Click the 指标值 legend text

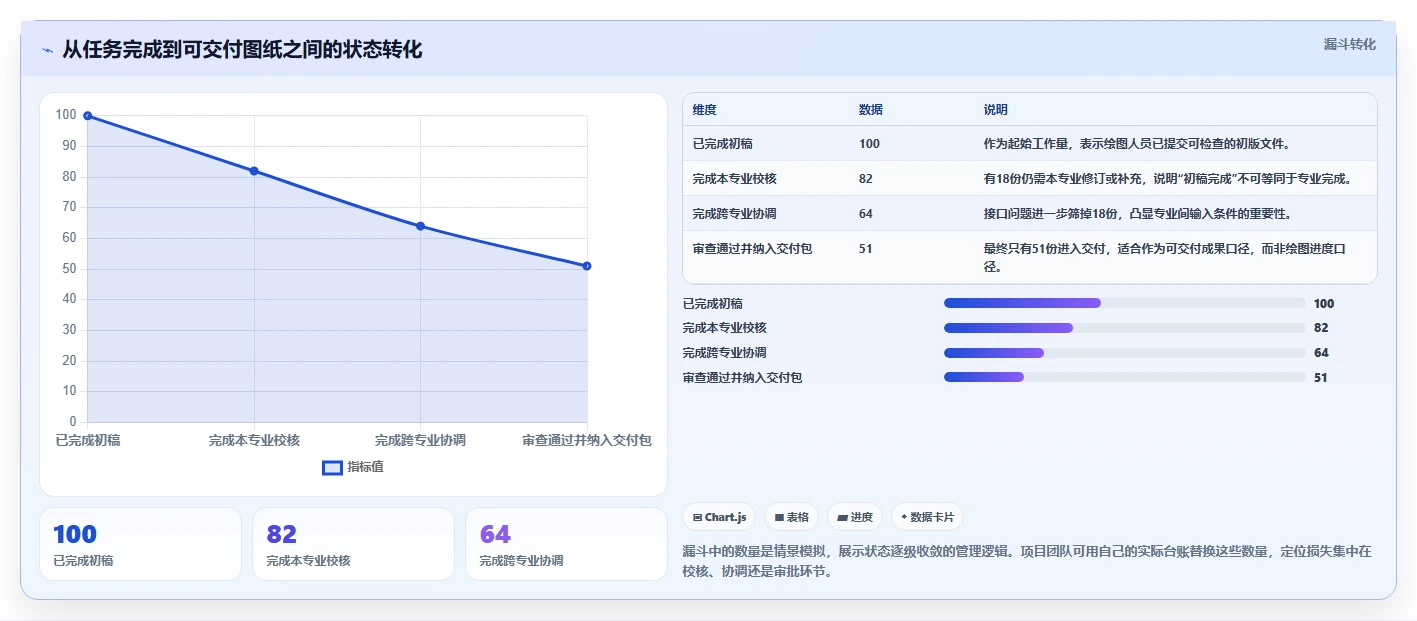[x=366, y=467]
